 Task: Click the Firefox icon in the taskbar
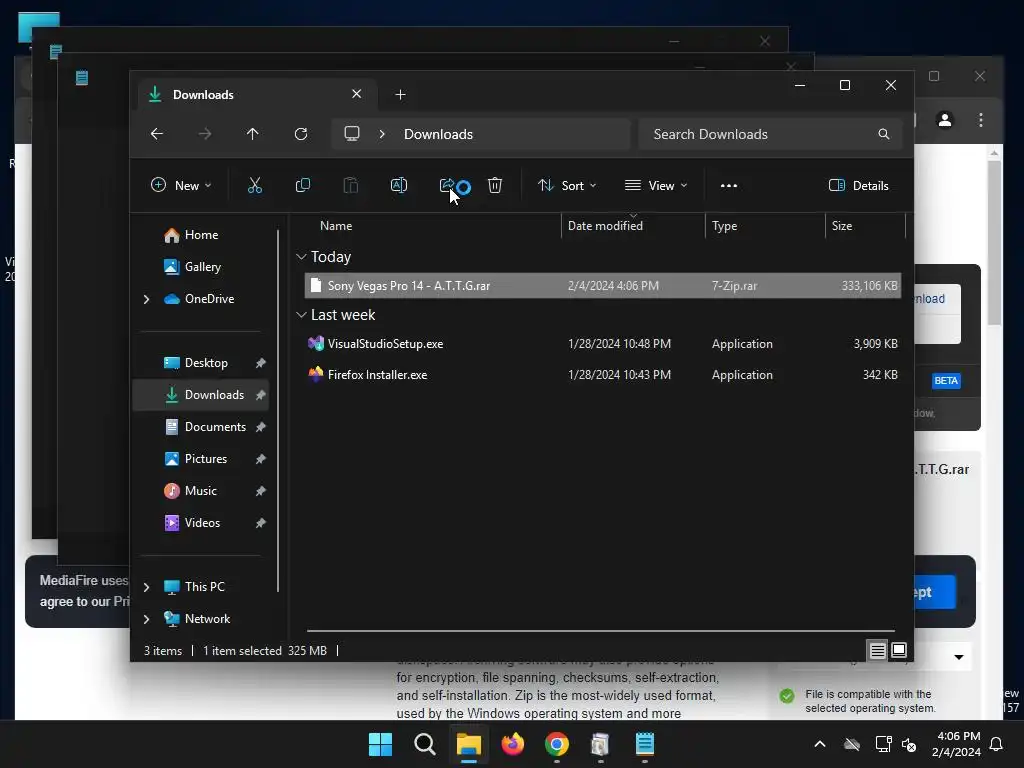point(513,744)
